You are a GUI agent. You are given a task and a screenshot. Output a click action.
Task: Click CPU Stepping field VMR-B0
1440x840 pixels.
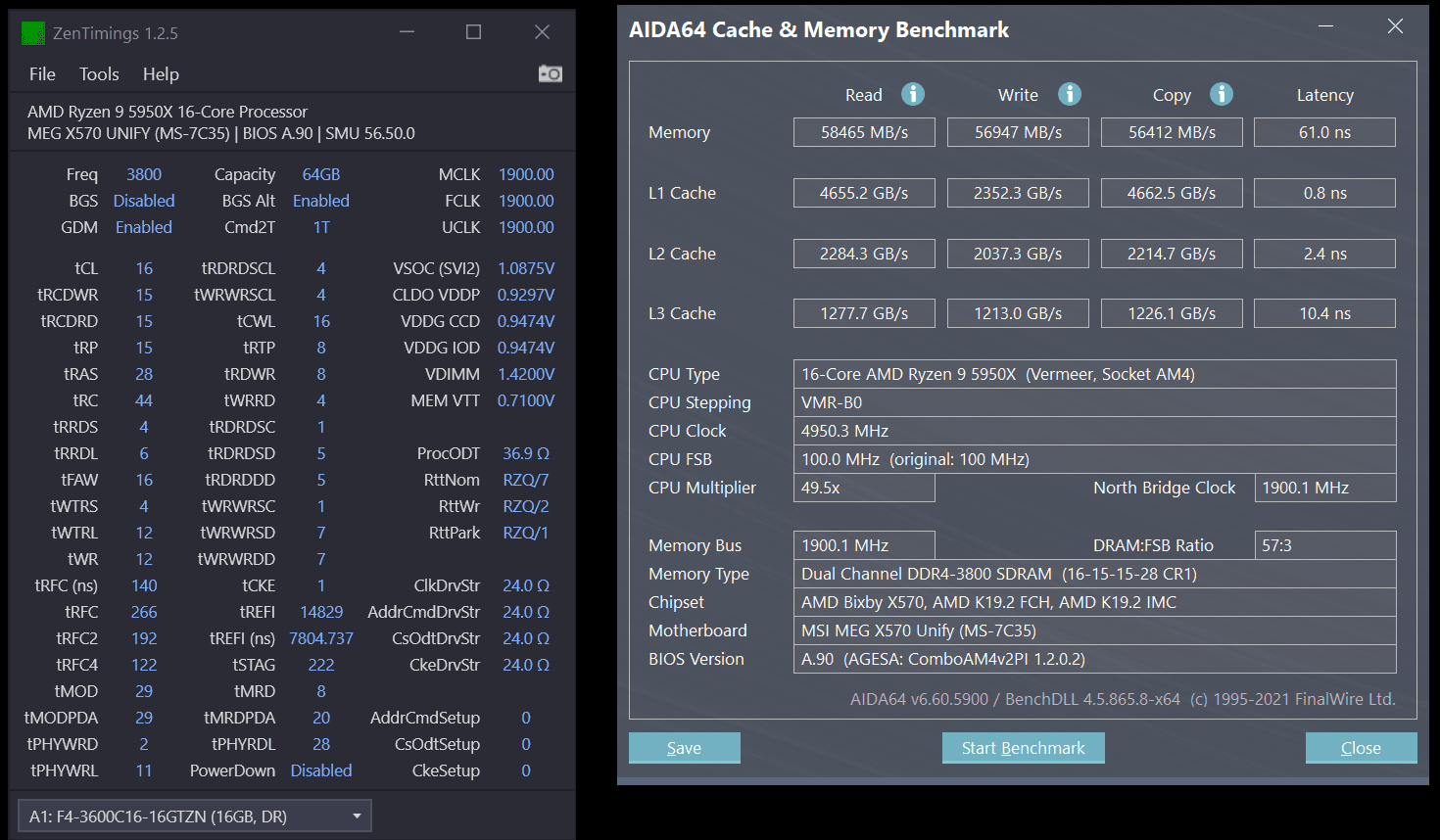pos(1094,402)
